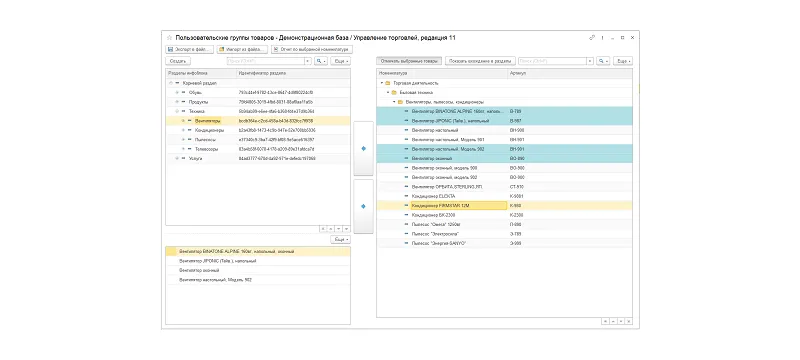Screen dimensions: 800x360
Task: Collapse the Техника section node
Action: coord(177,111)
